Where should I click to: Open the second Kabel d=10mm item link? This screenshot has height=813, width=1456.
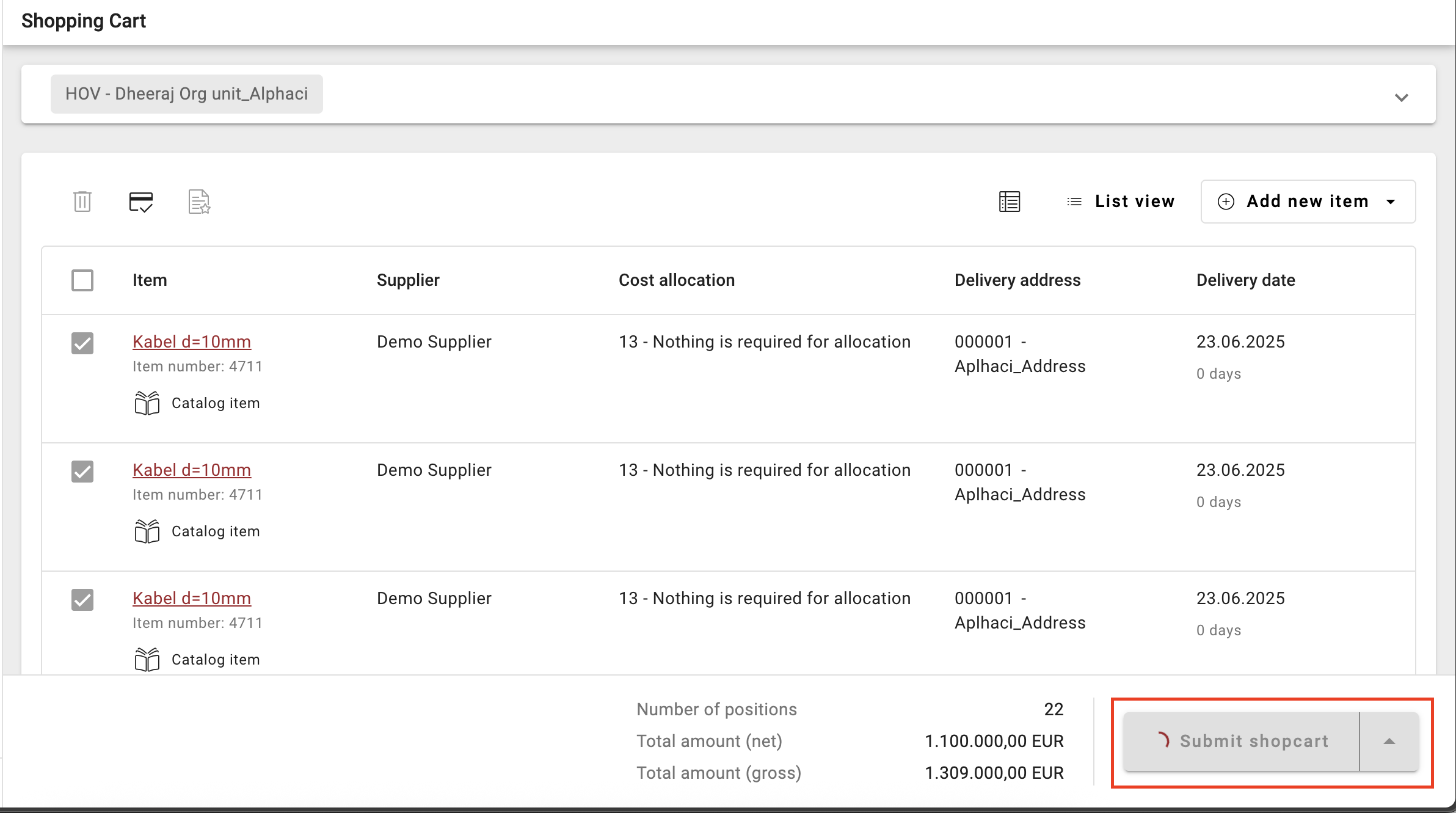[192, 470]
